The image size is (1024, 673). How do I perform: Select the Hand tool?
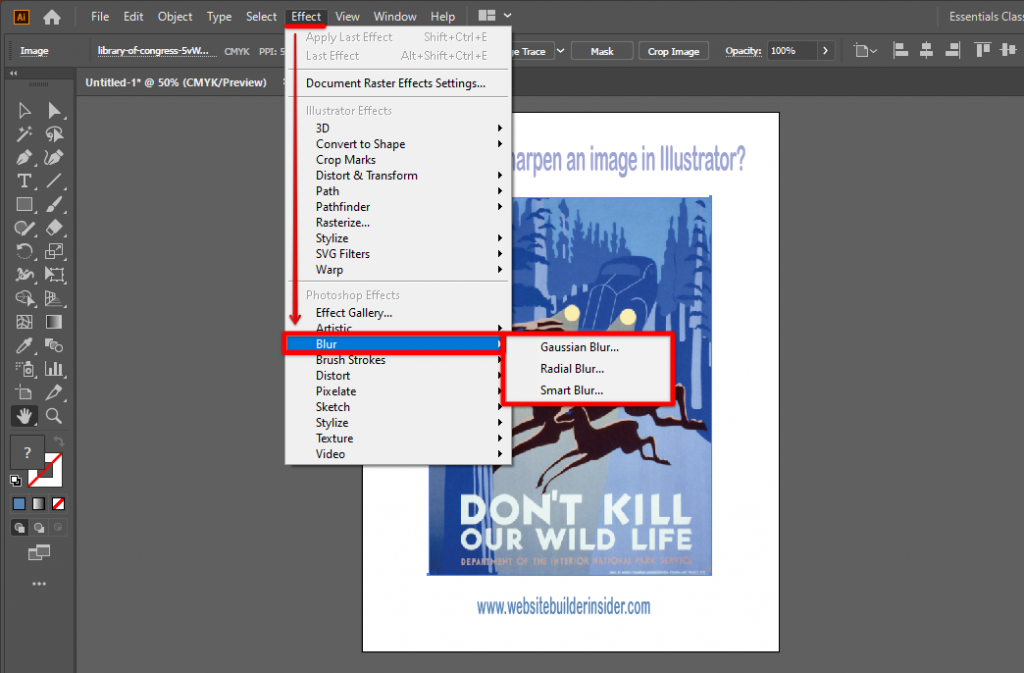point(24,416)
